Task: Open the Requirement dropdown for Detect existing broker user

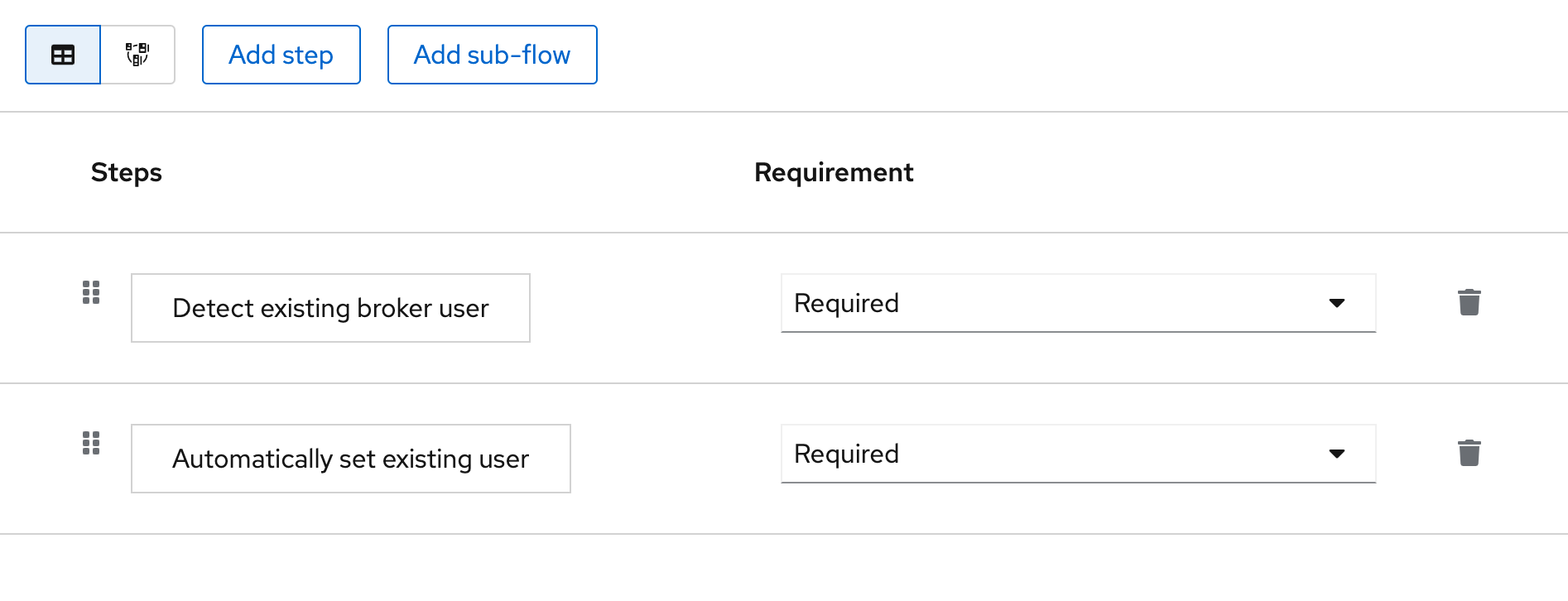Action: [1078, 303]
